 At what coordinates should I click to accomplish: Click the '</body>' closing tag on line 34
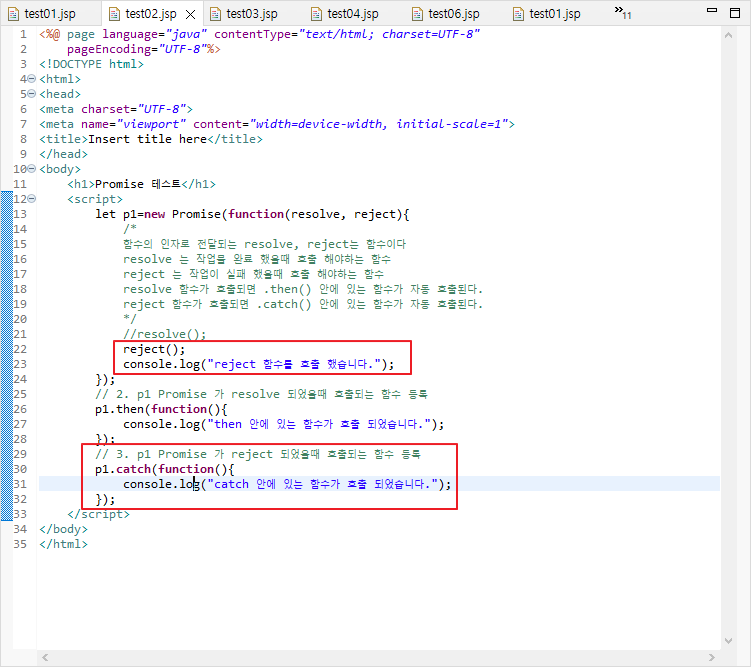pos(64,529)
